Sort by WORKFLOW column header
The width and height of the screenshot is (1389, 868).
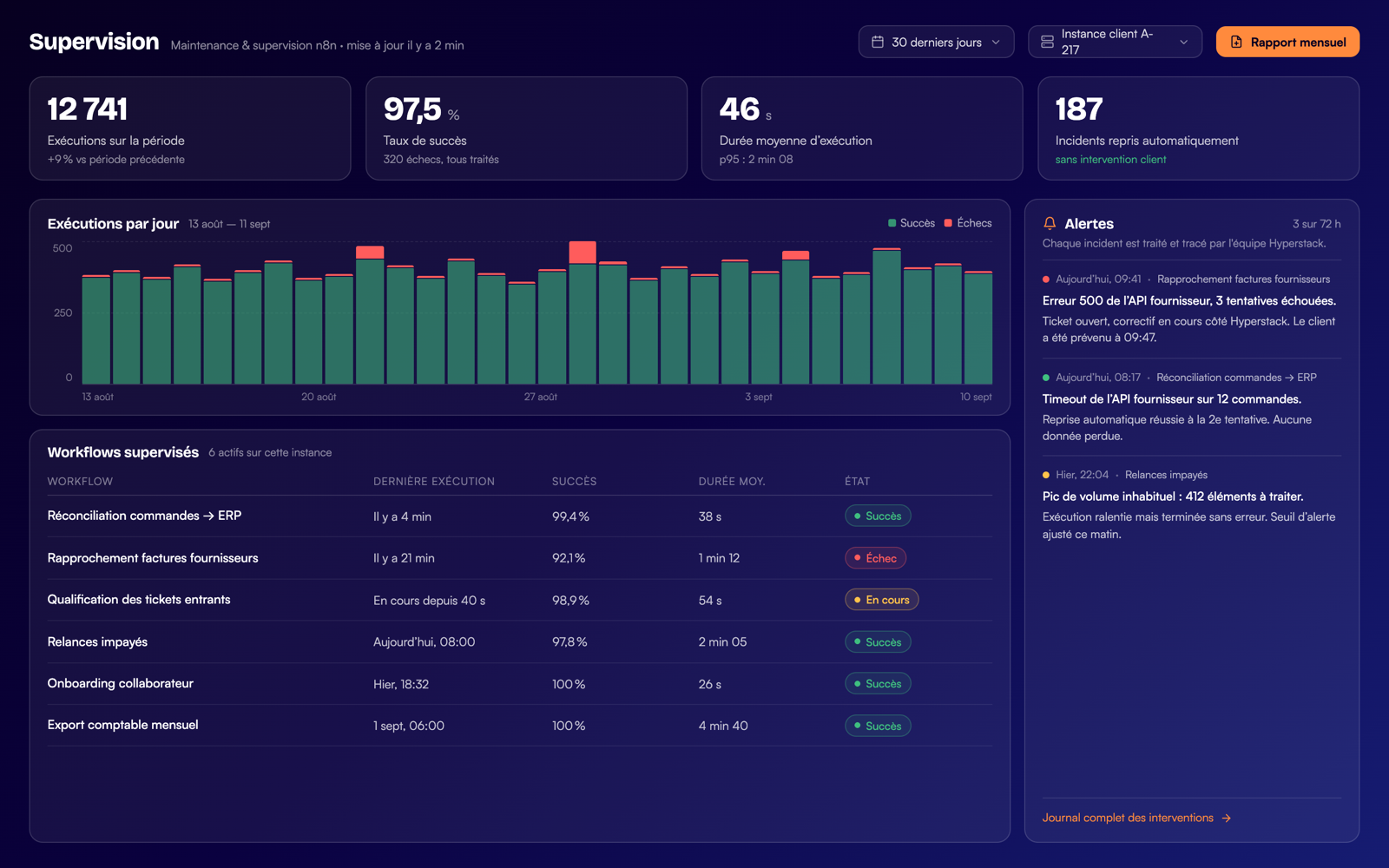click(80, 481)
